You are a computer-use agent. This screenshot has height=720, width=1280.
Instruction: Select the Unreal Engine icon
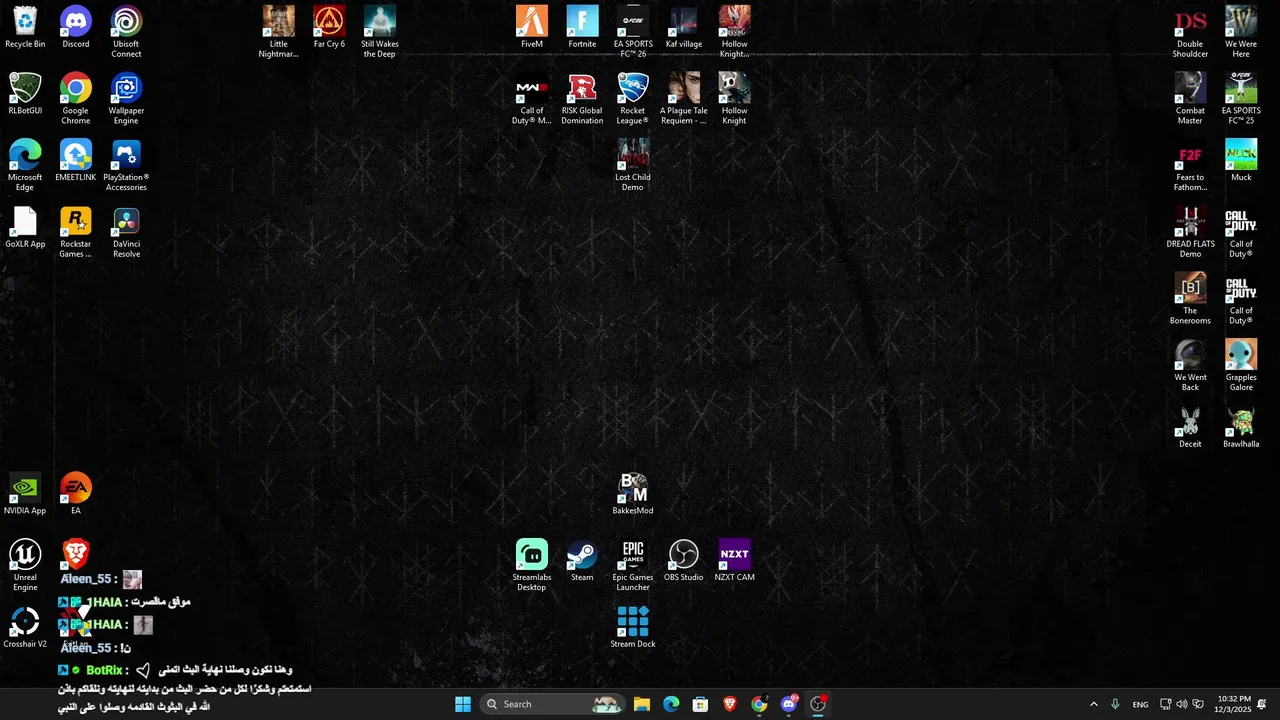pyautogui.click(x=25, y=566)
